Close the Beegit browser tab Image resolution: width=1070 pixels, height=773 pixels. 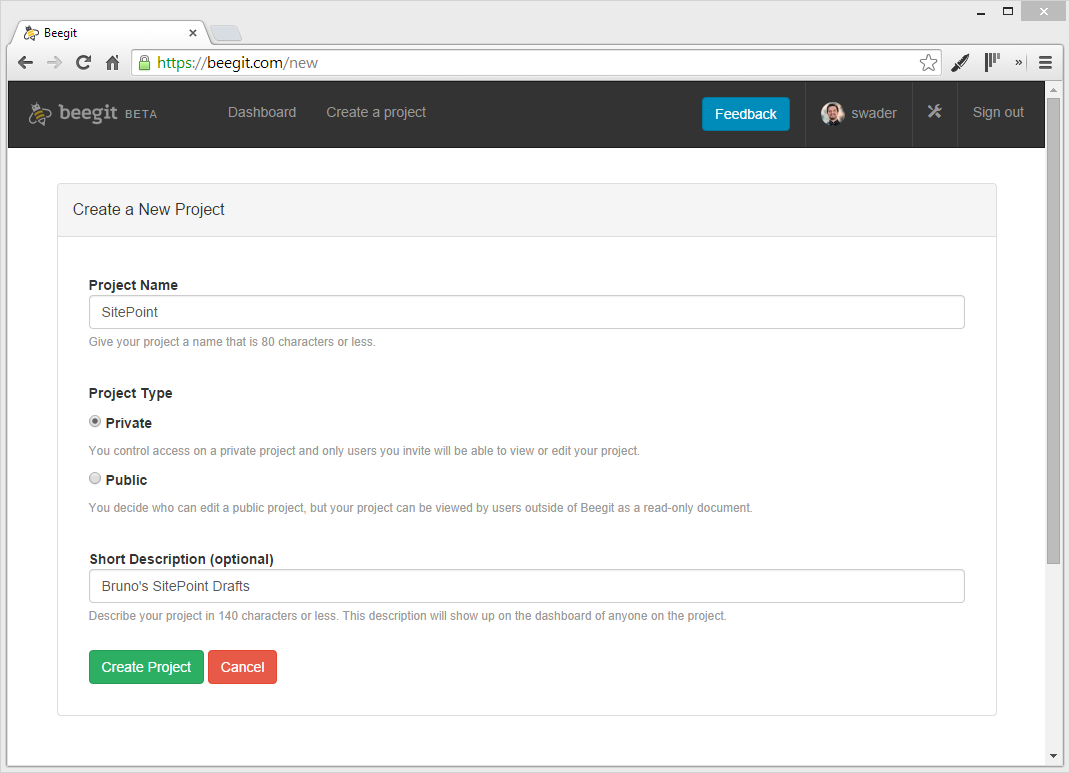[192, 33]
